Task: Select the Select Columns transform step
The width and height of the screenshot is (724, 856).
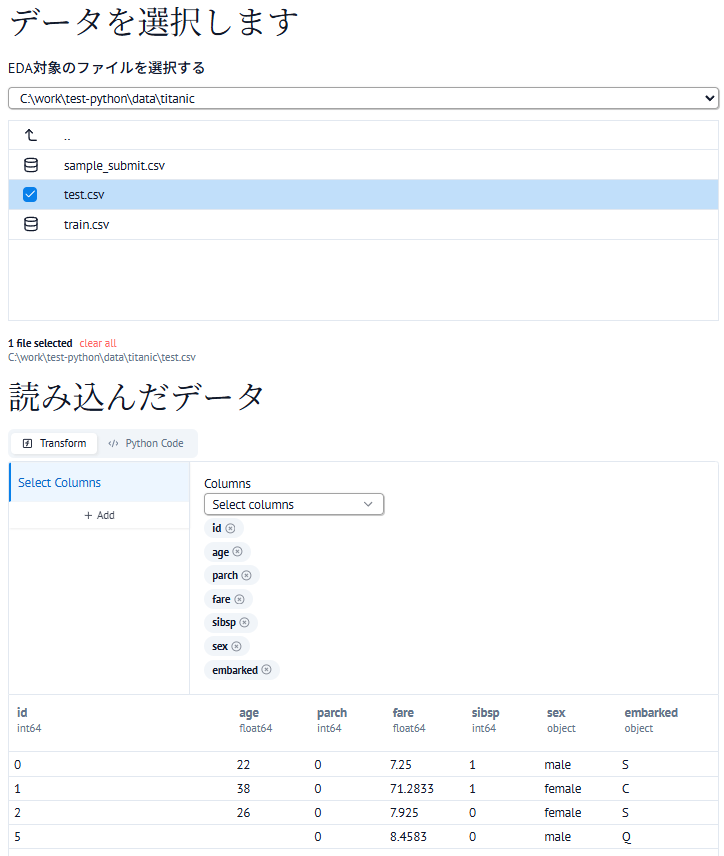Action: (x=99, y=483)
